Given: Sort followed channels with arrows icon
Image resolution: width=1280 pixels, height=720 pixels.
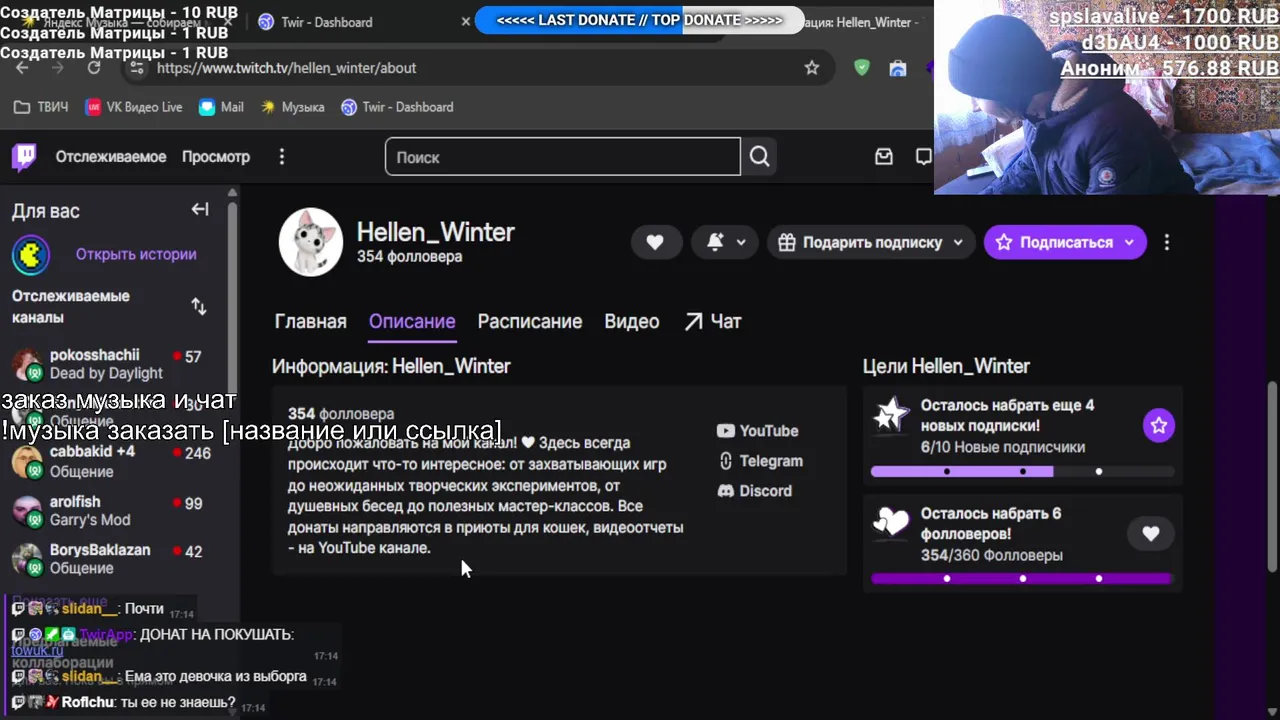Looking at the screenshot, I should 199,306.
